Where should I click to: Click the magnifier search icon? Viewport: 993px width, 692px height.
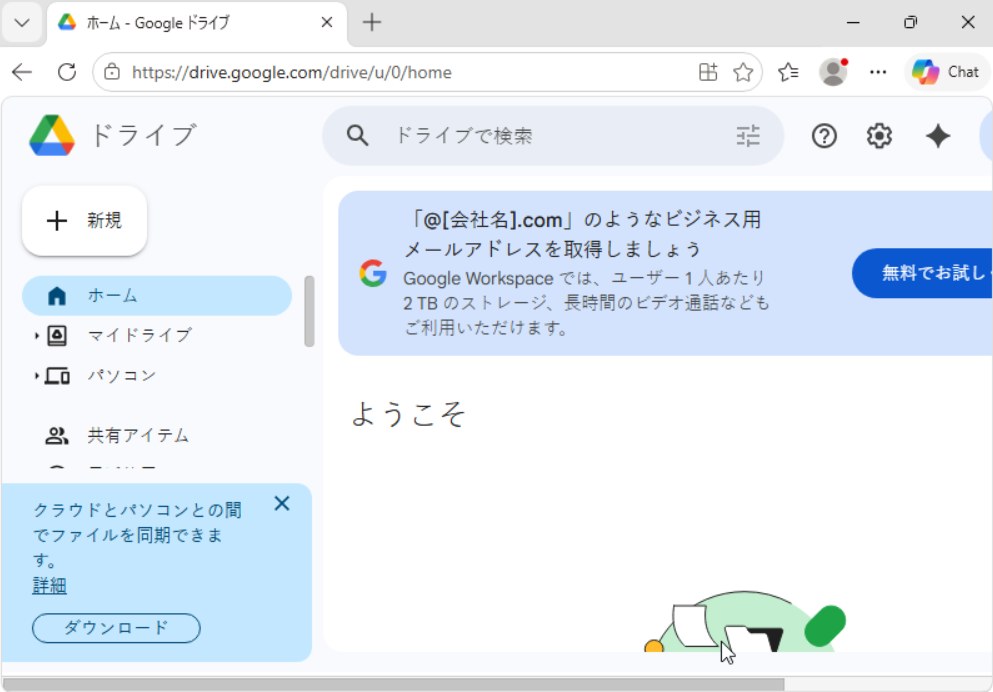357,135
